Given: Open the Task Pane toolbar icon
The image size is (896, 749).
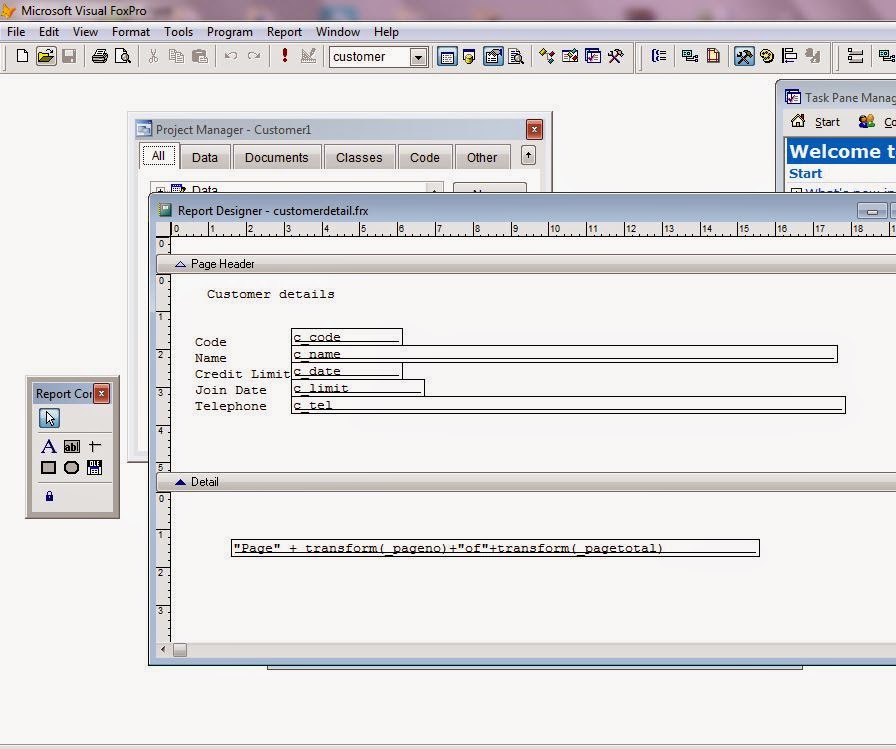Looking at the screenshot, I should pos(593,56).
